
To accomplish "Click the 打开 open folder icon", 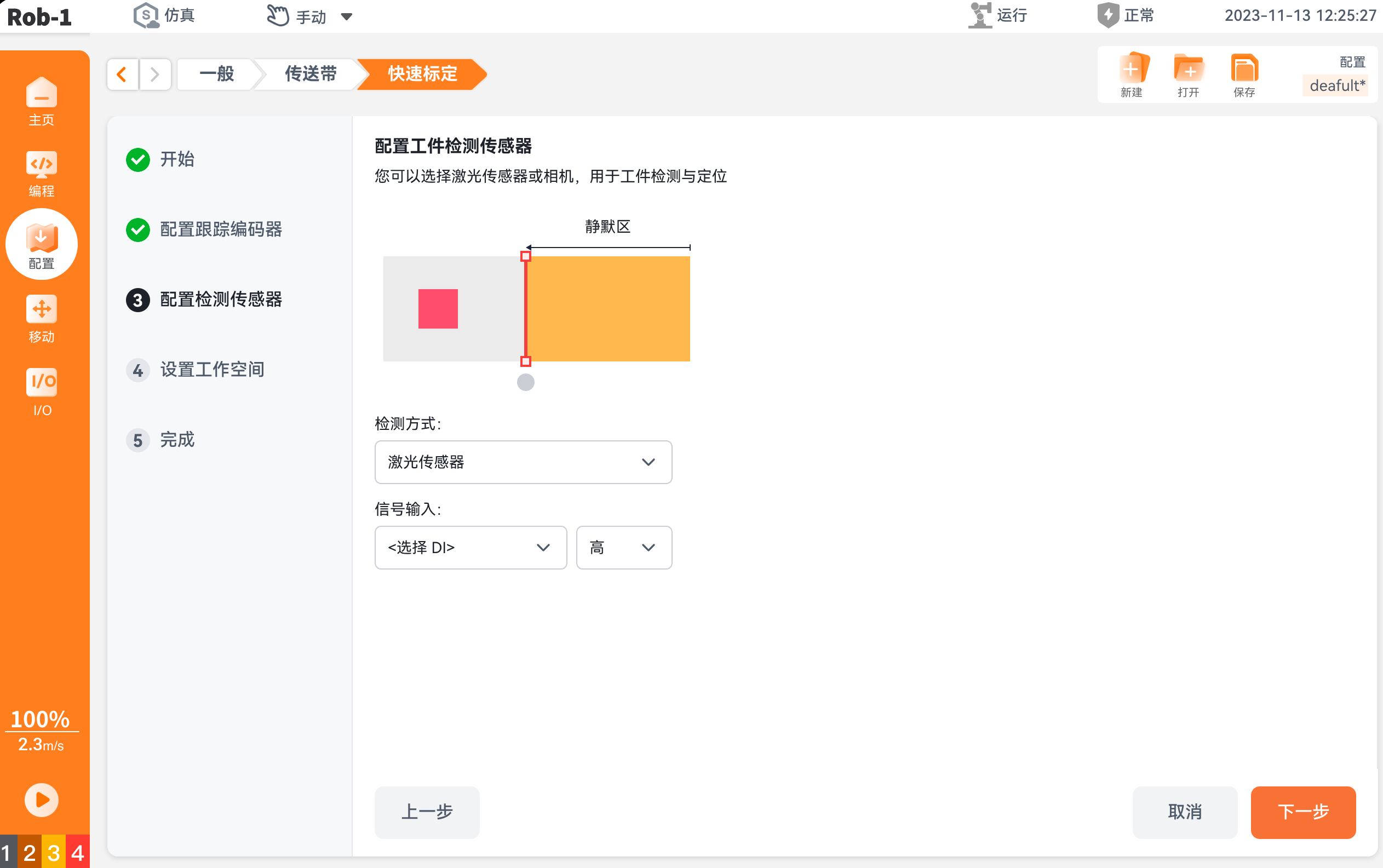I will 1189,69.
